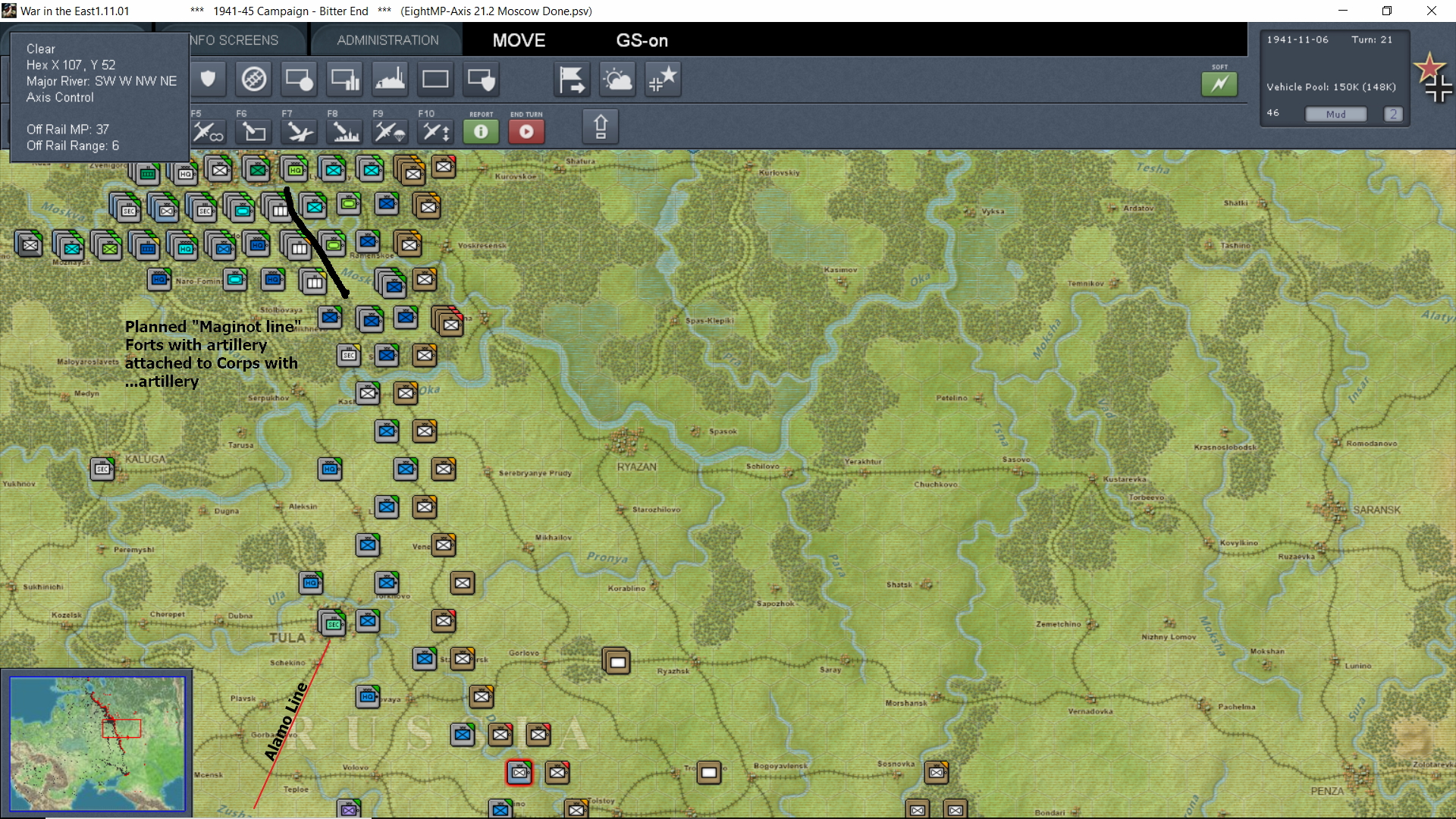Click the plain rectangle toolbar icon

pos(435,79)
